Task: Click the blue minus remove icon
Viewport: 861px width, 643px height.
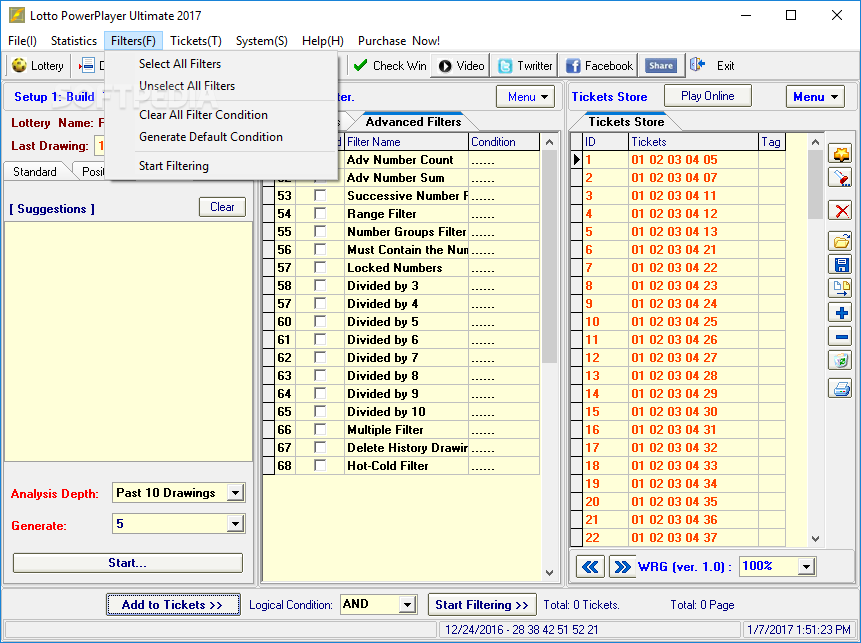Action: click(841, 337)
